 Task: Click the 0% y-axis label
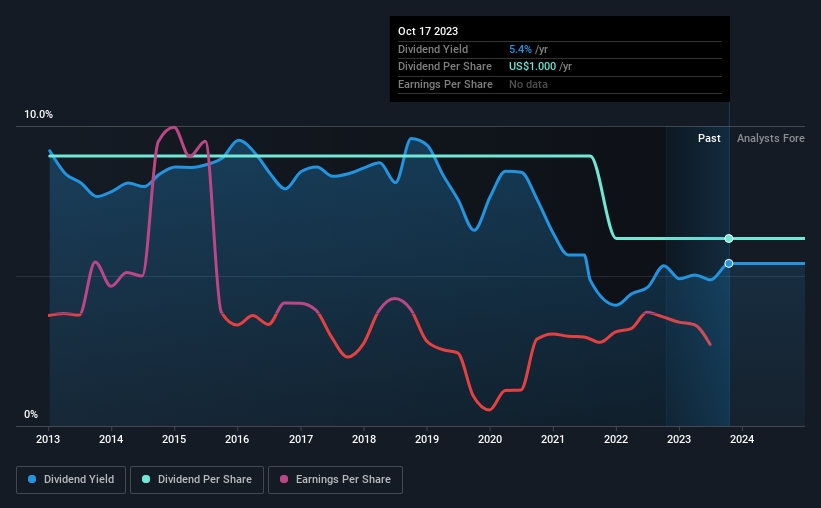31,414
